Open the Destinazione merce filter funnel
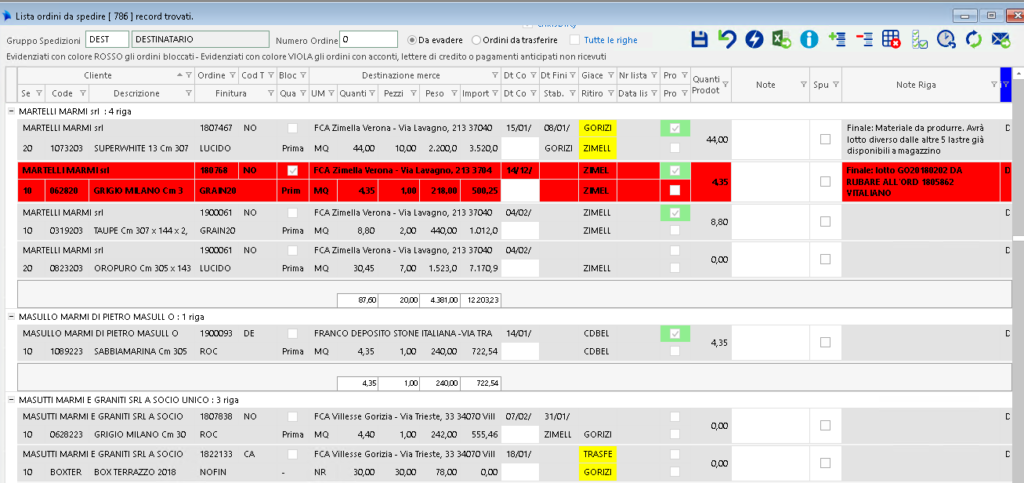1024x483 pixels. (x=495, y=76)
